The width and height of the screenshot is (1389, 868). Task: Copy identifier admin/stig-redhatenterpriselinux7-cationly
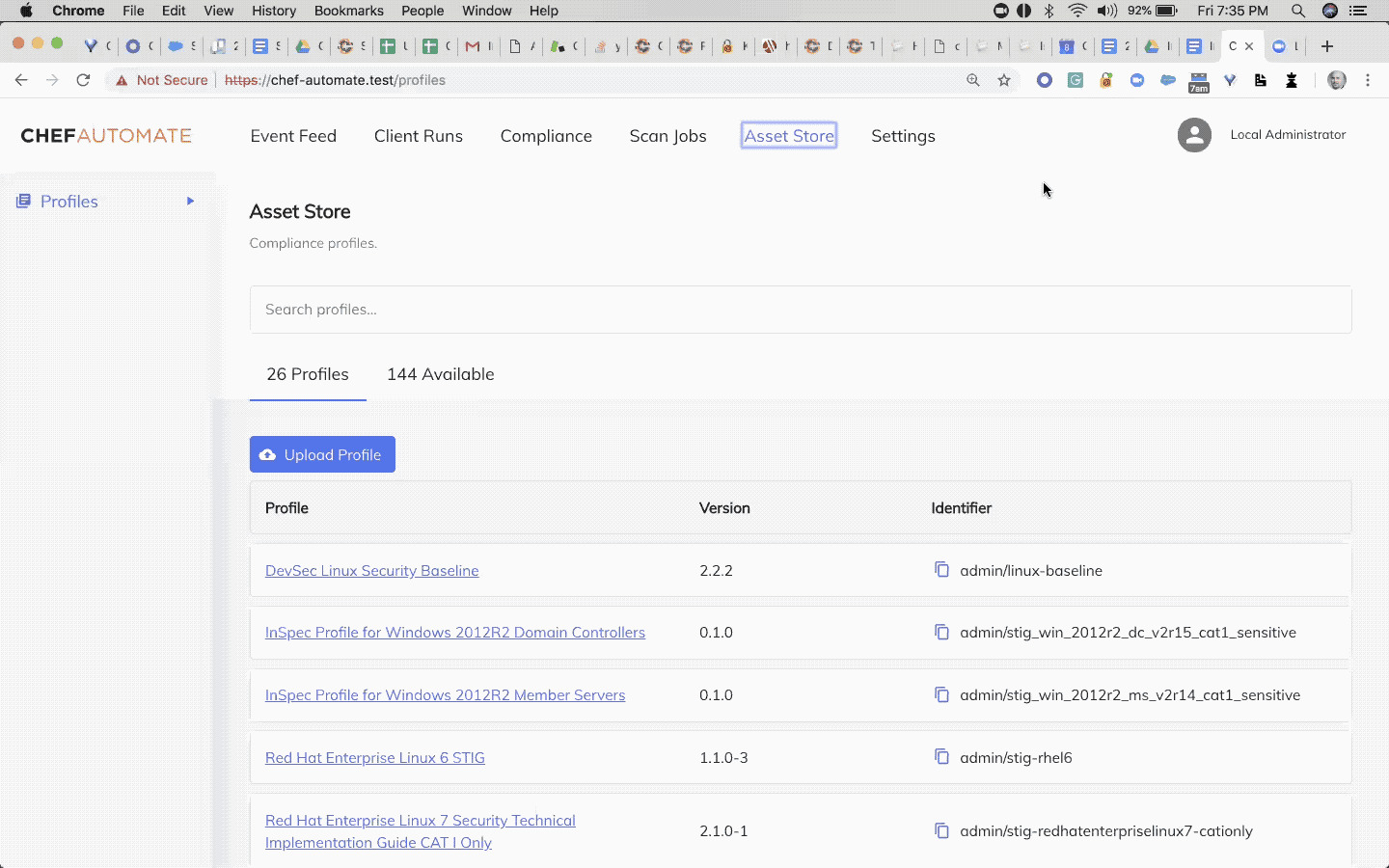(x=941, y=829)
